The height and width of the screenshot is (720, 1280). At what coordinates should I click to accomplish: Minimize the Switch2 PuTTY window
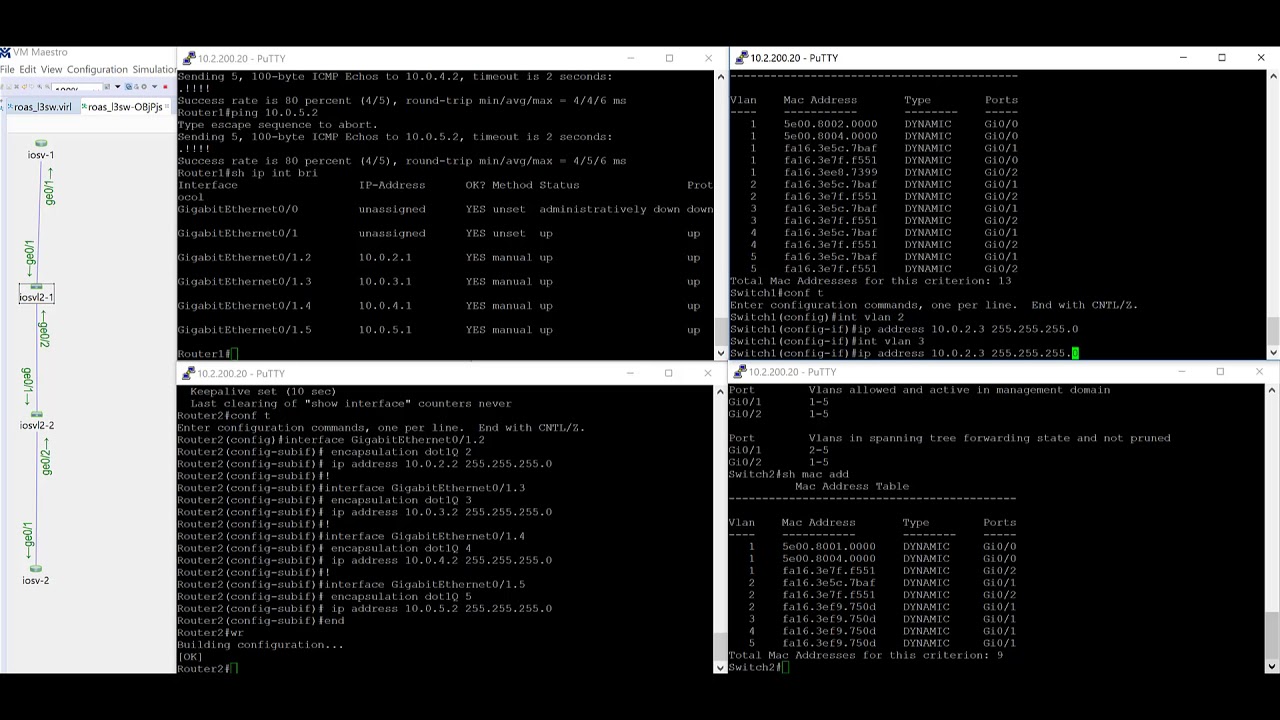(1181, 372)
